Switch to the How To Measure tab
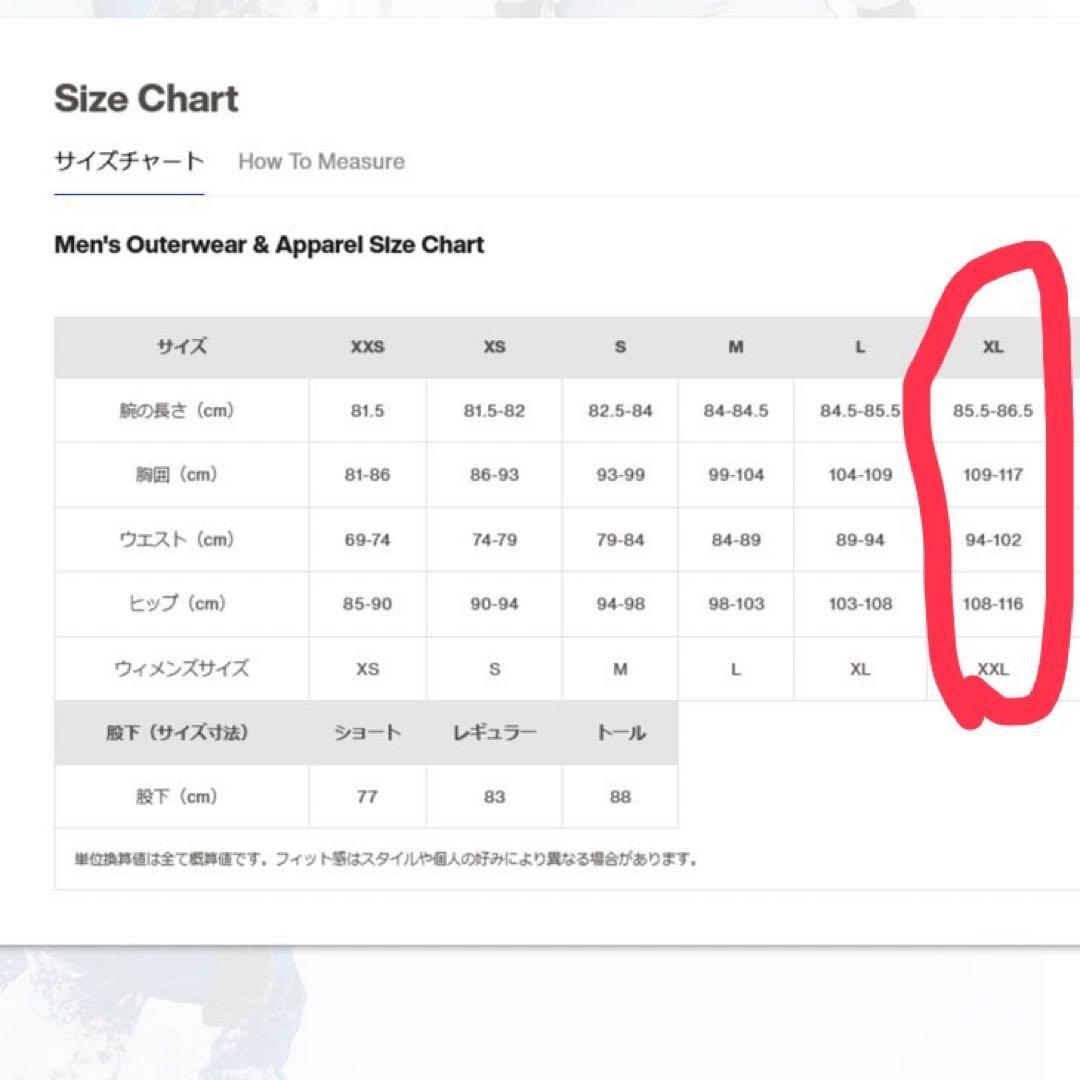1080x1080 pixels. pyautogui.click(x=321, y=162)
